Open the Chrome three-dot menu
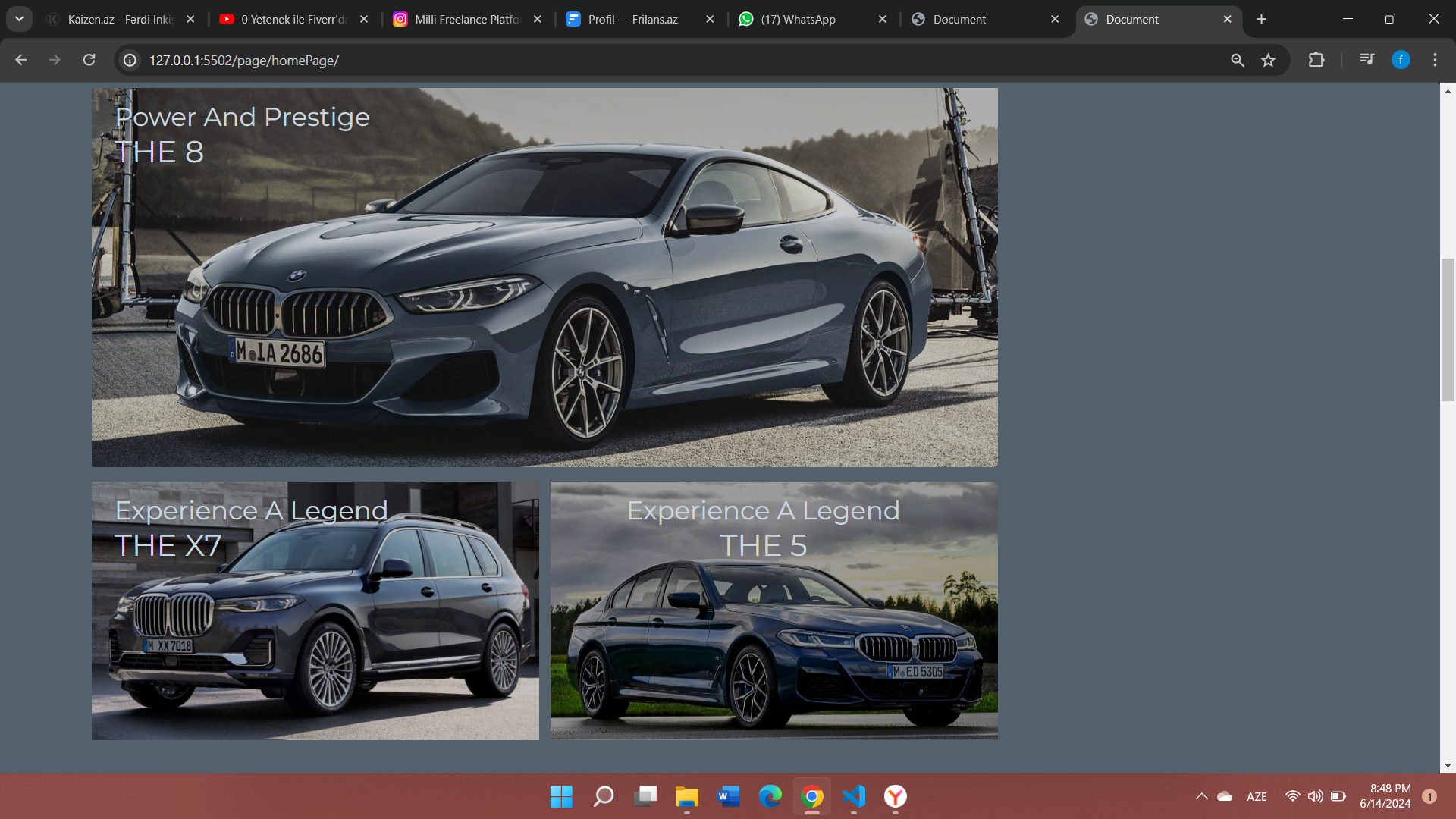Image resolution: width=1456 pixels, height=819 pixels. (x=1435, y=60)
